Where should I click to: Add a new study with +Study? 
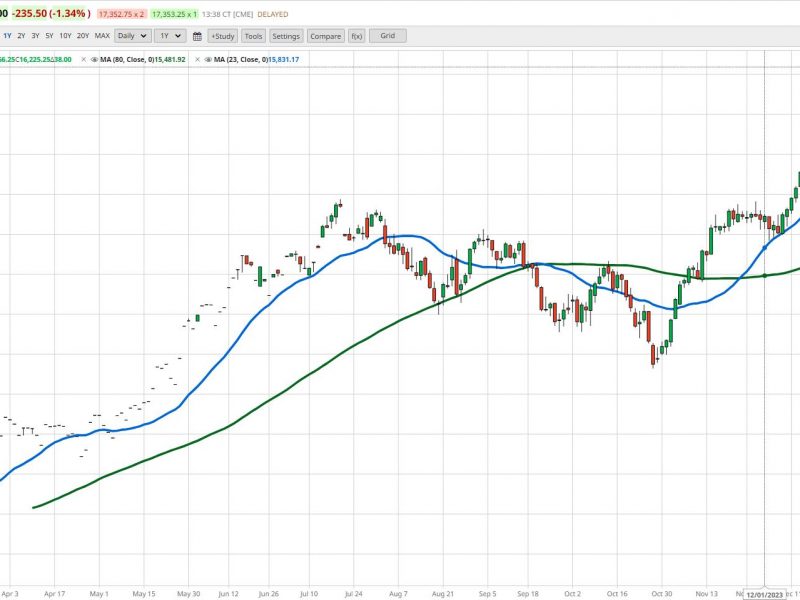pos(222,36)
